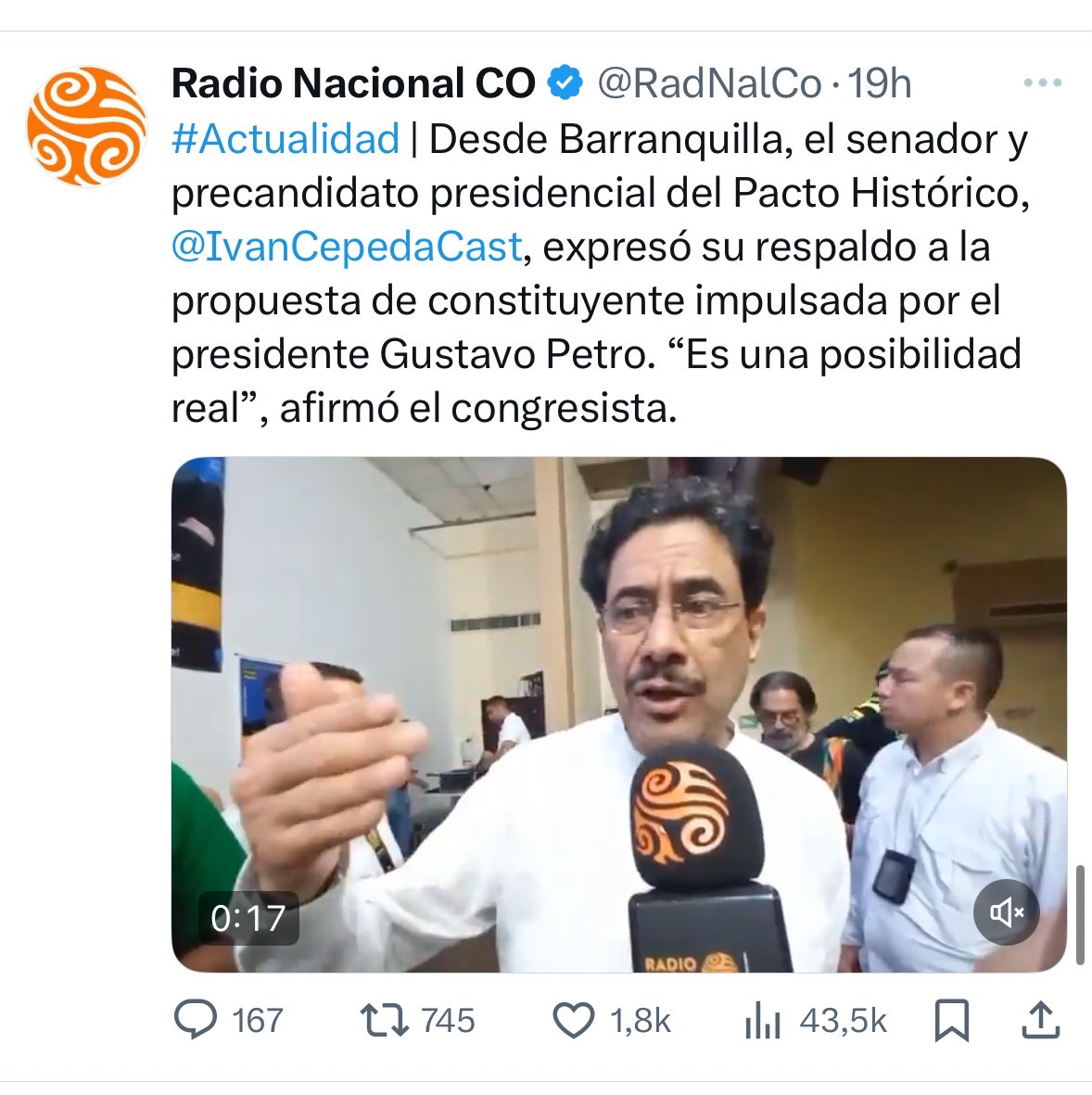
Task: Click the page scrollbar thumb
Action: point(1079,915)
